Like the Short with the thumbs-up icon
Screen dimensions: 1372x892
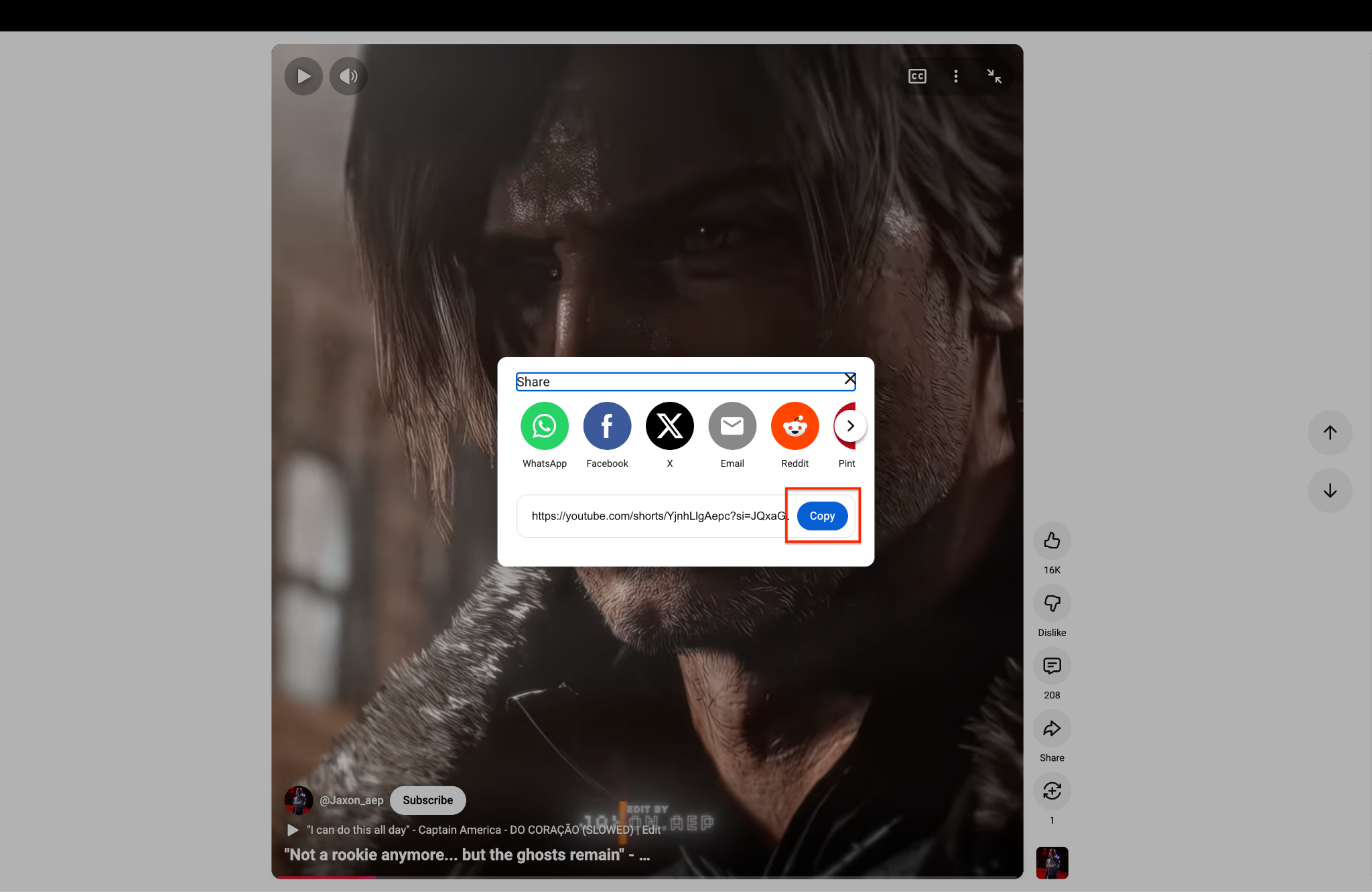(x=1051, y=540)
